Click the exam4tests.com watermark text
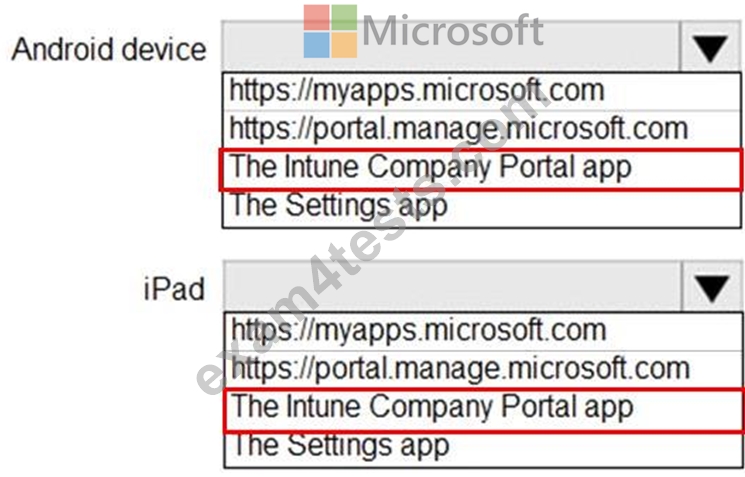Viewport: 745px width, 477px height. 372,242
